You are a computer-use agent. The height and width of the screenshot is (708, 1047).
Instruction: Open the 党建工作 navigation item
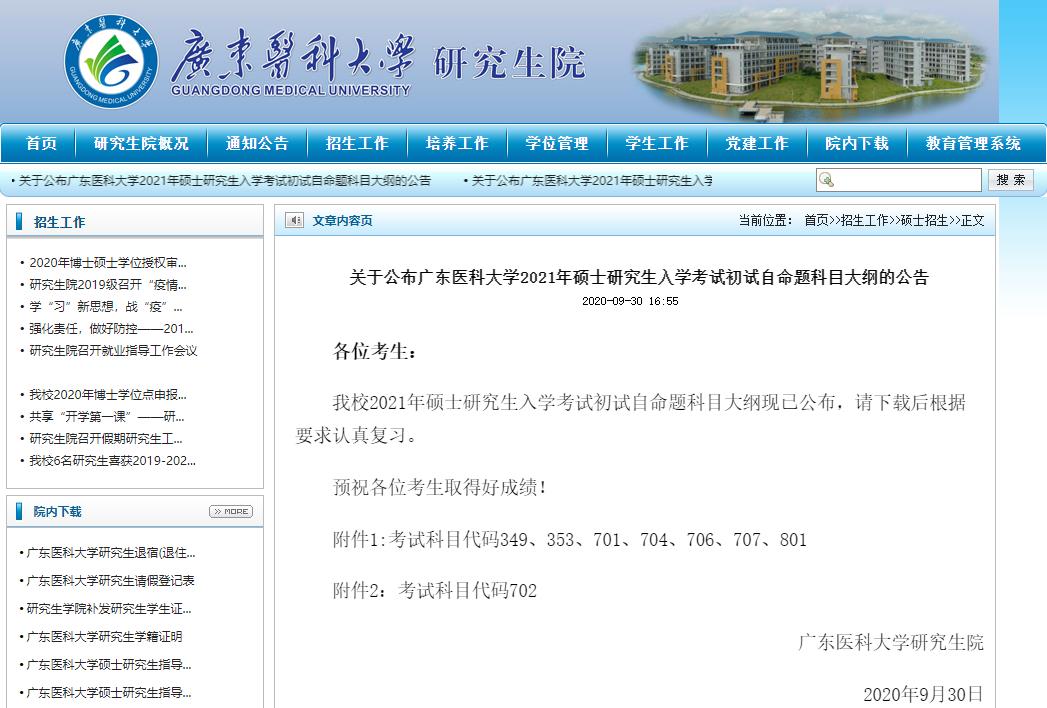tap(757, 143)
